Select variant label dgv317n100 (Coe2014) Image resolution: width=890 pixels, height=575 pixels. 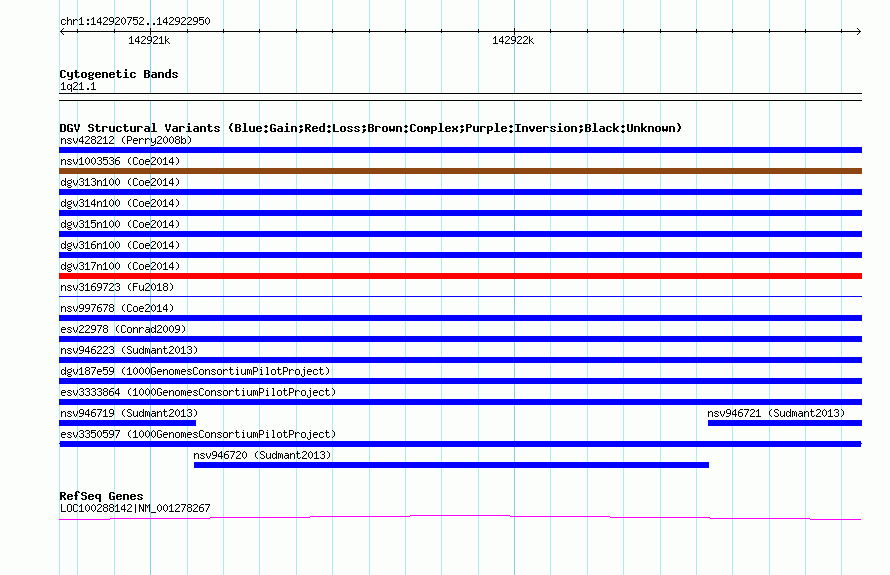(120, 266)
